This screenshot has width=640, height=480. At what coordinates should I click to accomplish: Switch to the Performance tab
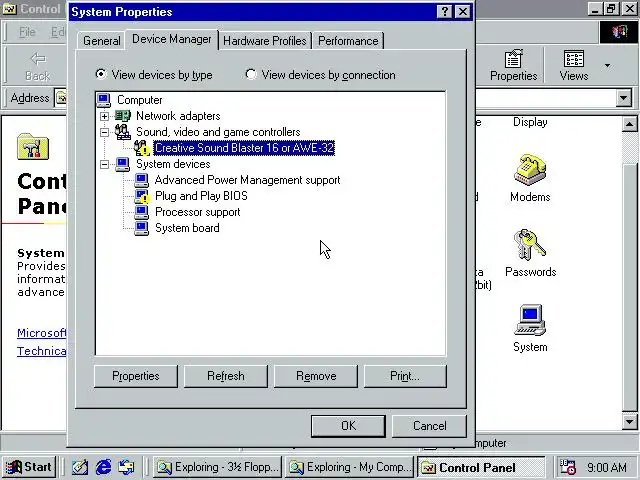pyautogui.click(x=348, y=41)
